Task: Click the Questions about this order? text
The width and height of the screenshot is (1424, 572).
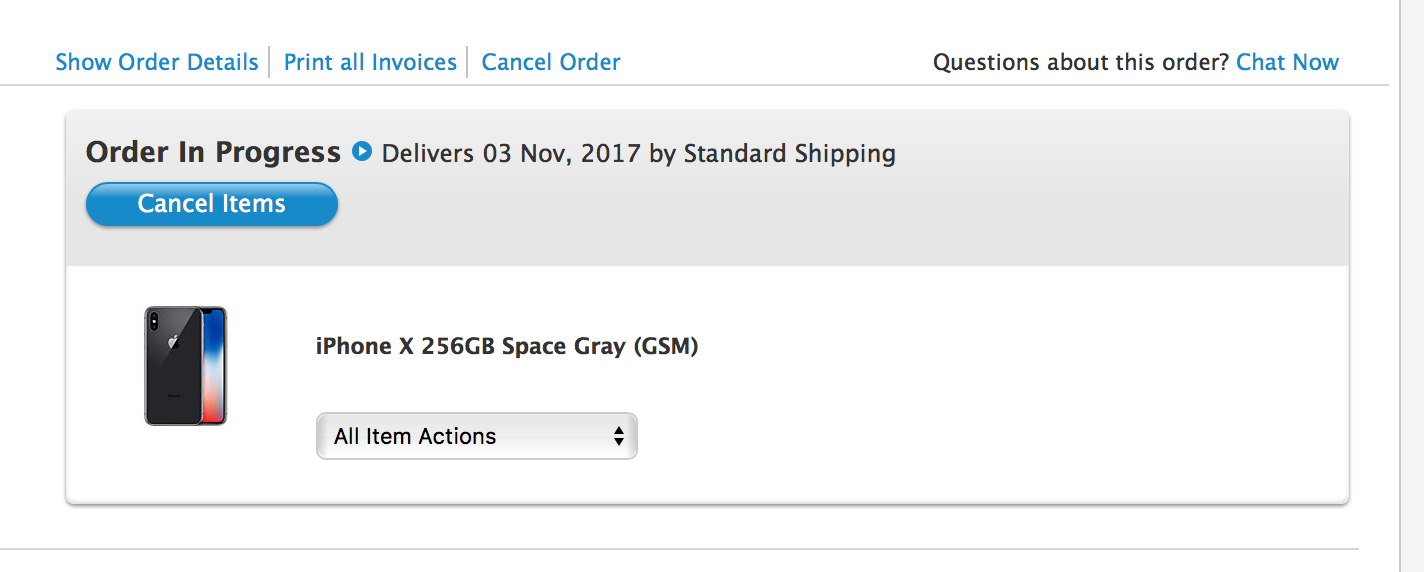Action: 1081,62
